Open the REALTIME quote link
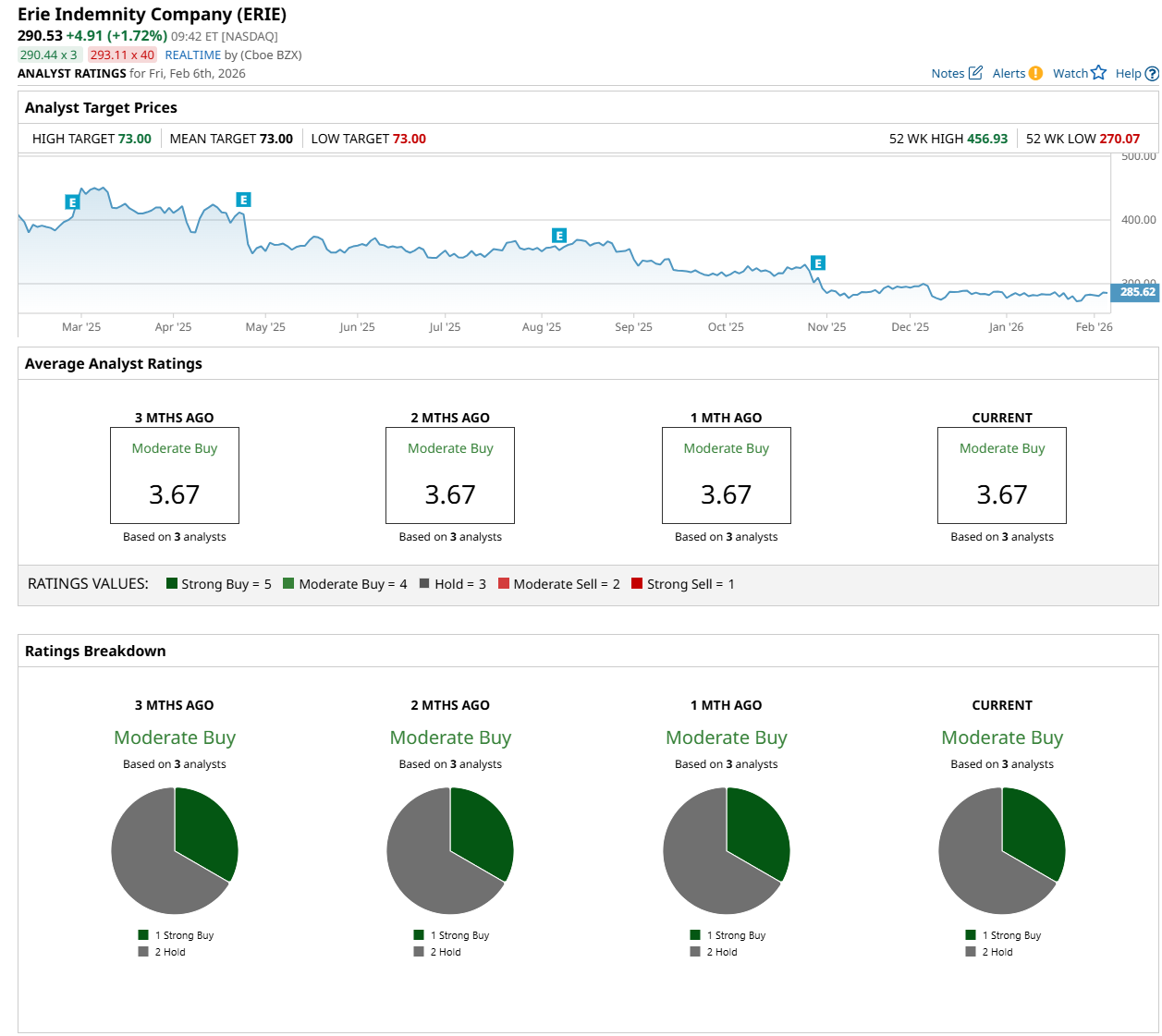The width and height of the screenshot is (1162, 1036). pos(192,55)
